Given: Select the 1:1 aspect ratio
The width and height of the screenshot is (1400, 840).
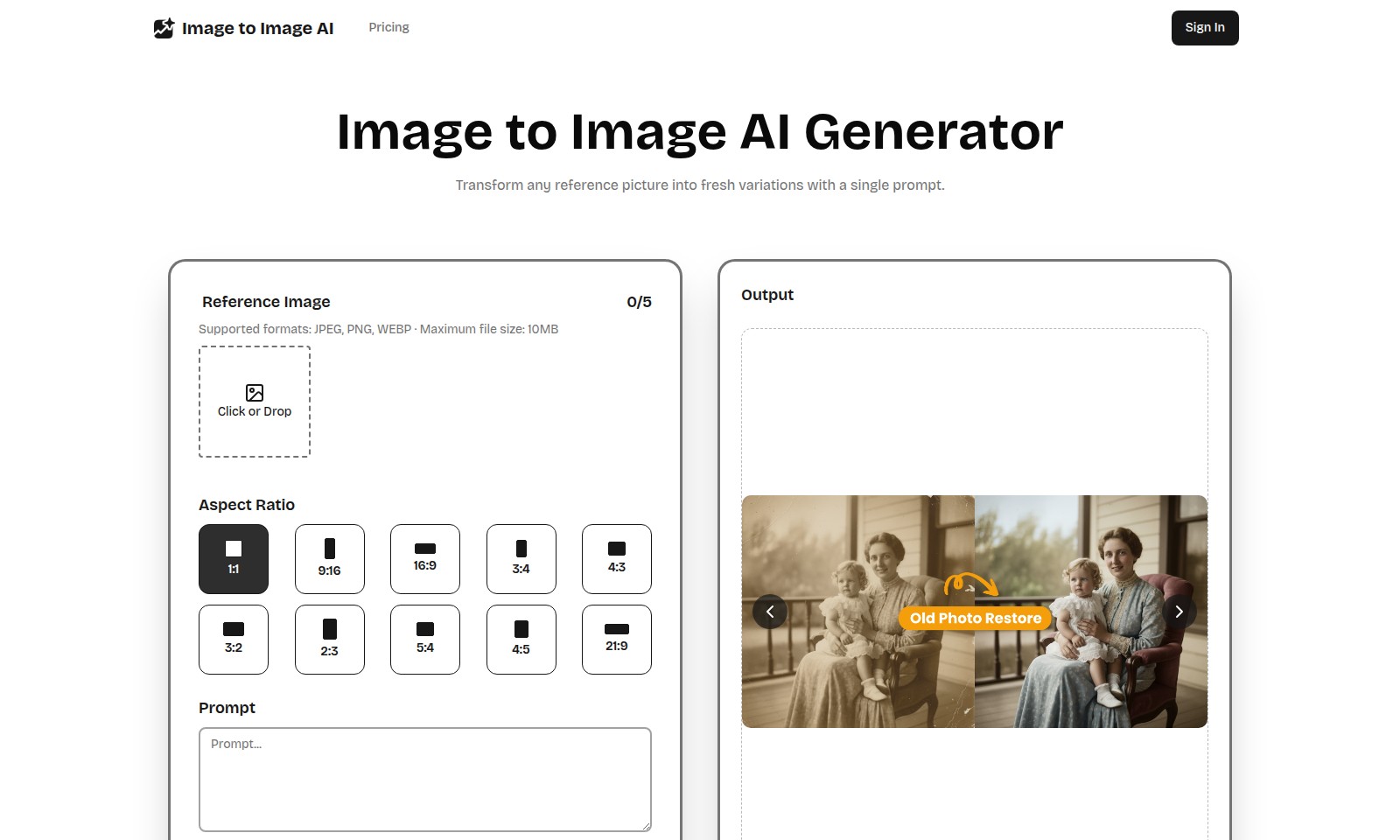Looking at the screenshot, I should tap(234, 559).
